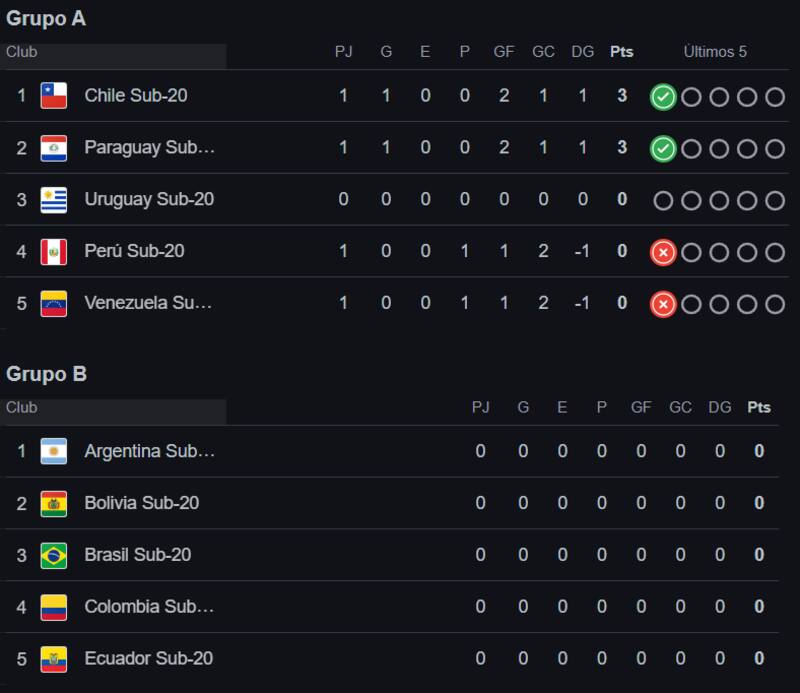
Task: Click the Club header in Grupo B
Action: pyautogui.click(x=22, y=408)
